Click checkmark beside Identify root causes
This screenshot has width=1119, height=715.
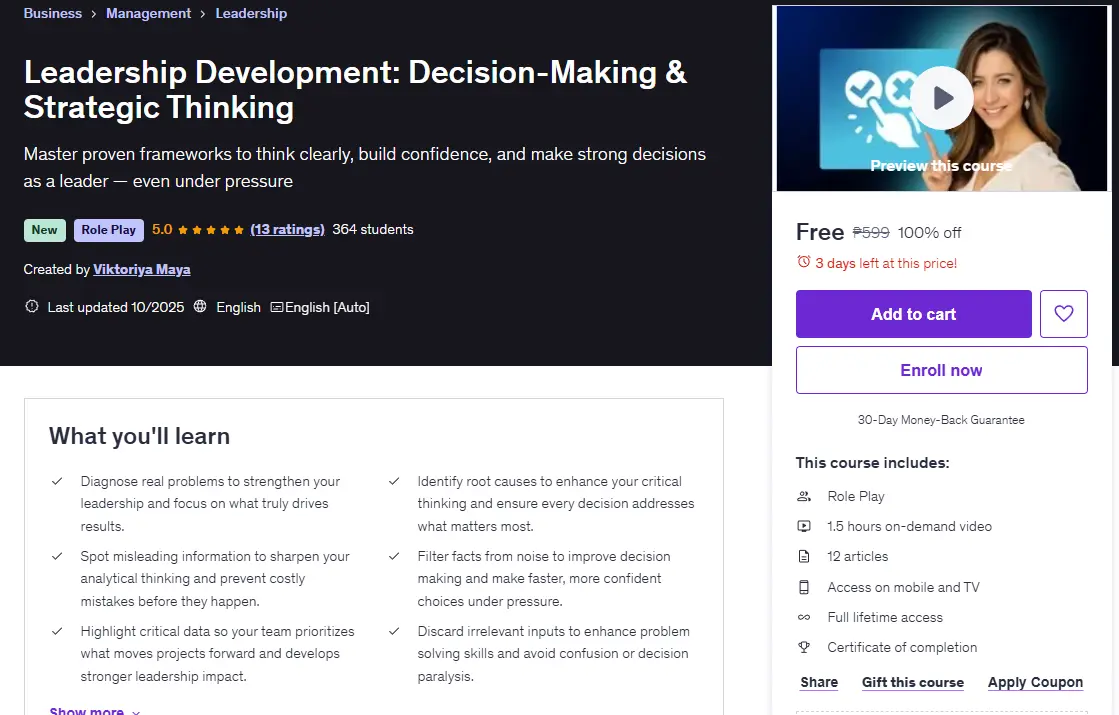pos(394,481)
